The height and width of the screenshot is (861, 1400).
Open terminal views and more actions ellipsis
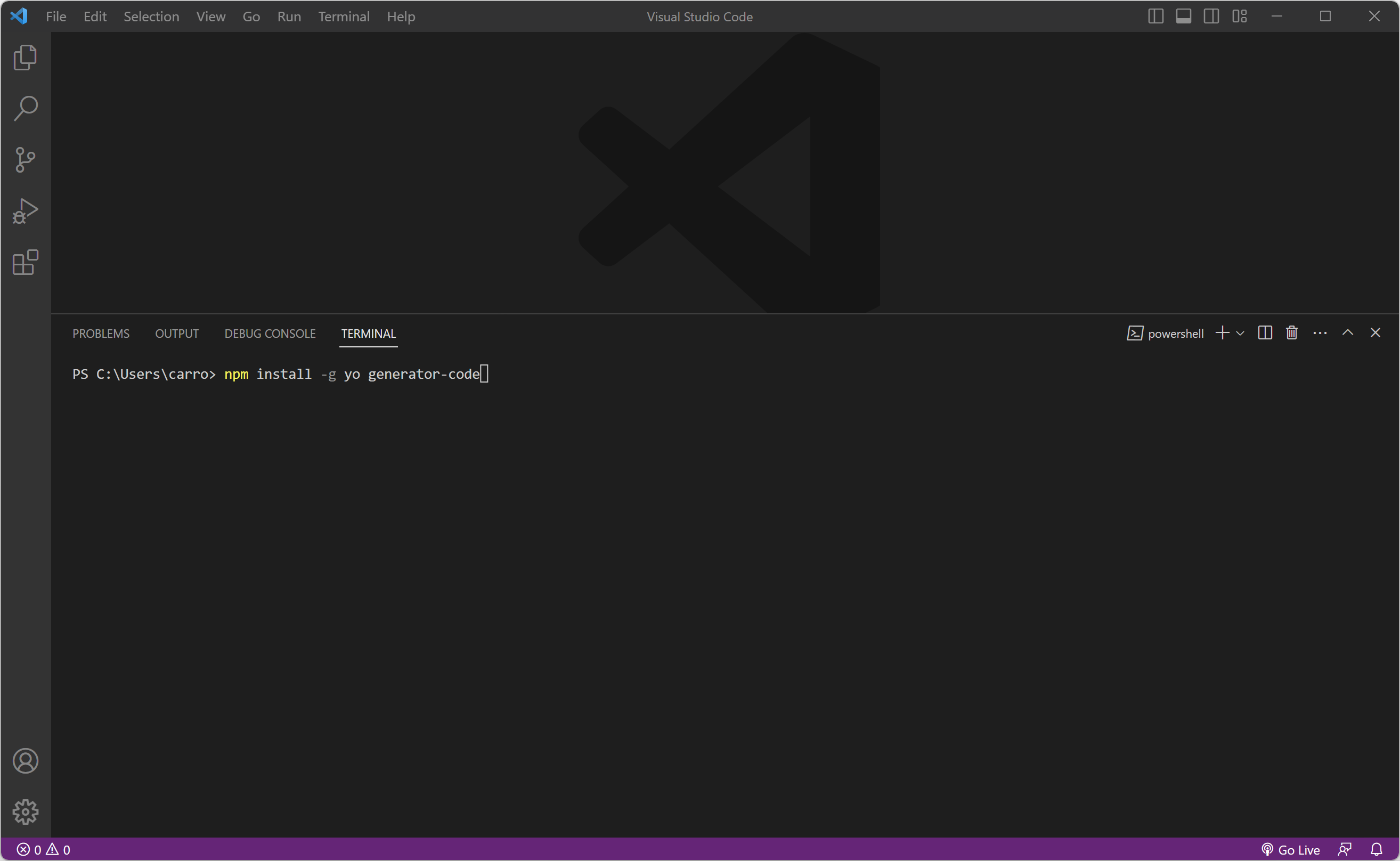coord(1320,333)
